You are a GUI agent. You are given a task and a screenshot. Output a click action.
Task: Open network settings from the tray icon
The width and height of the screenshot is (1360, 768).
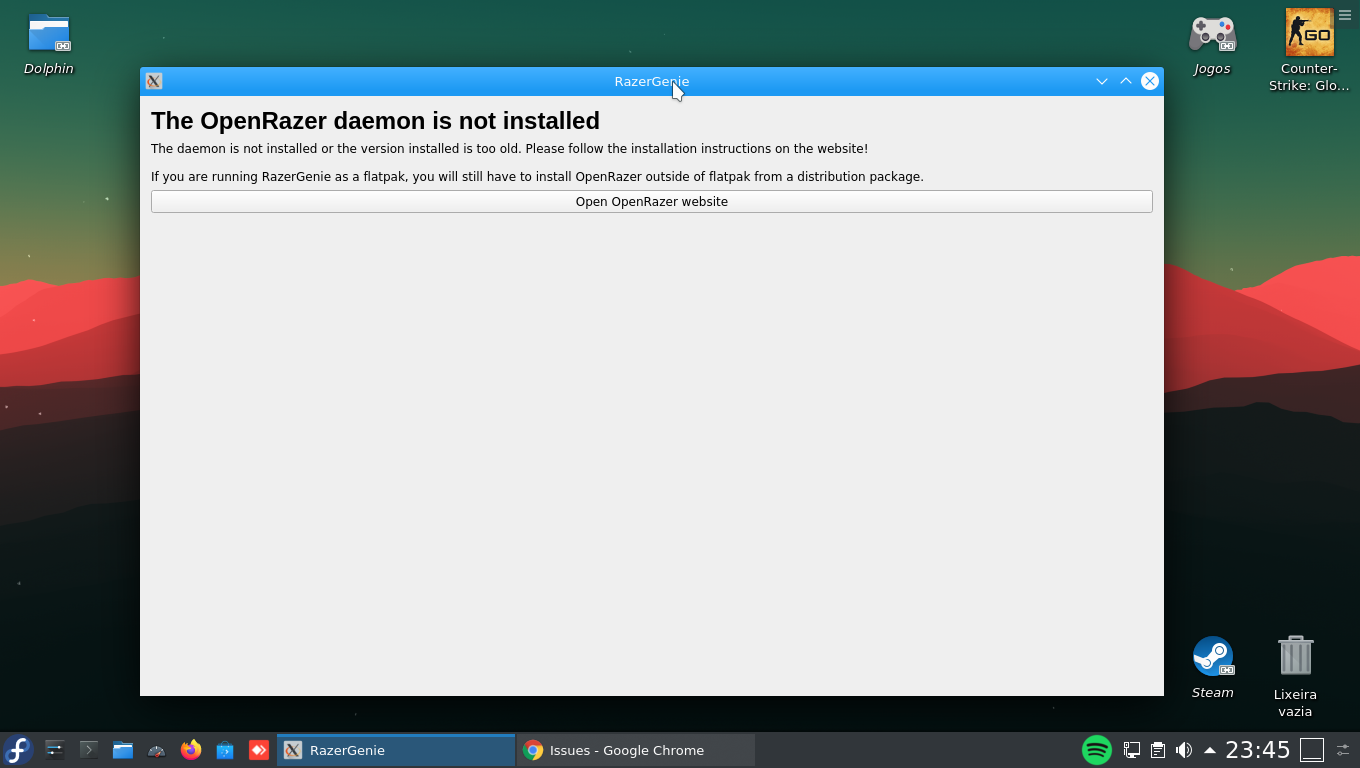click(x=1131, y=749)
